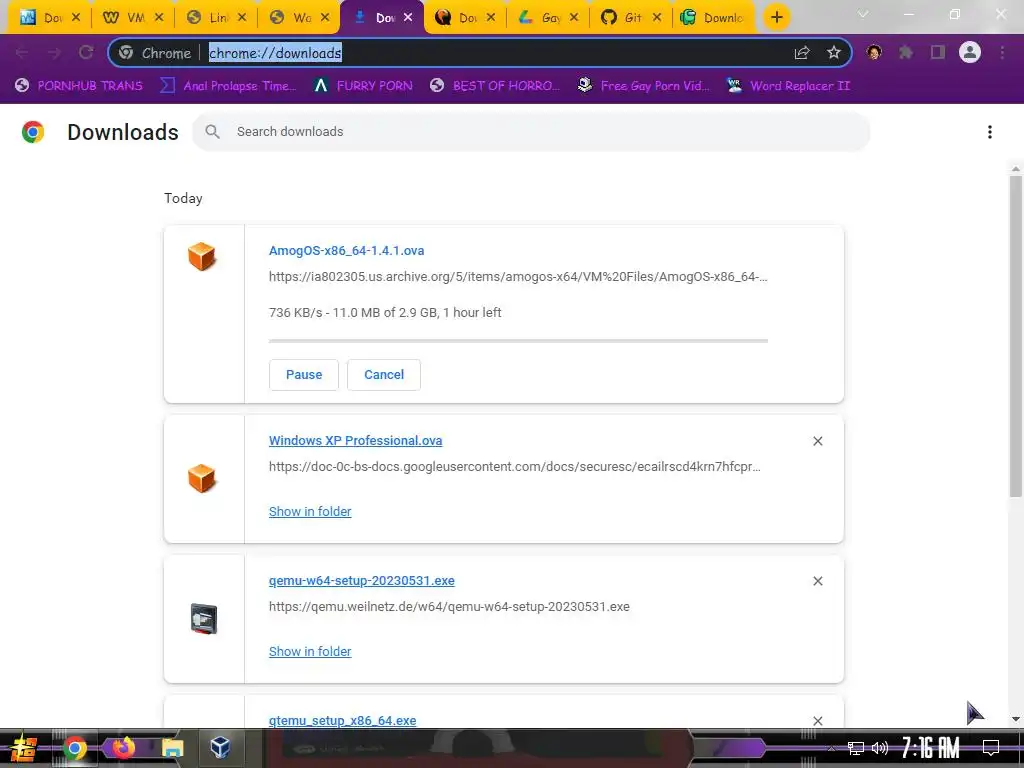This screenshot has width=1024, height=768.
Task: Click the qemu-w64-setup file icon
Action: [x=204, y=618]
